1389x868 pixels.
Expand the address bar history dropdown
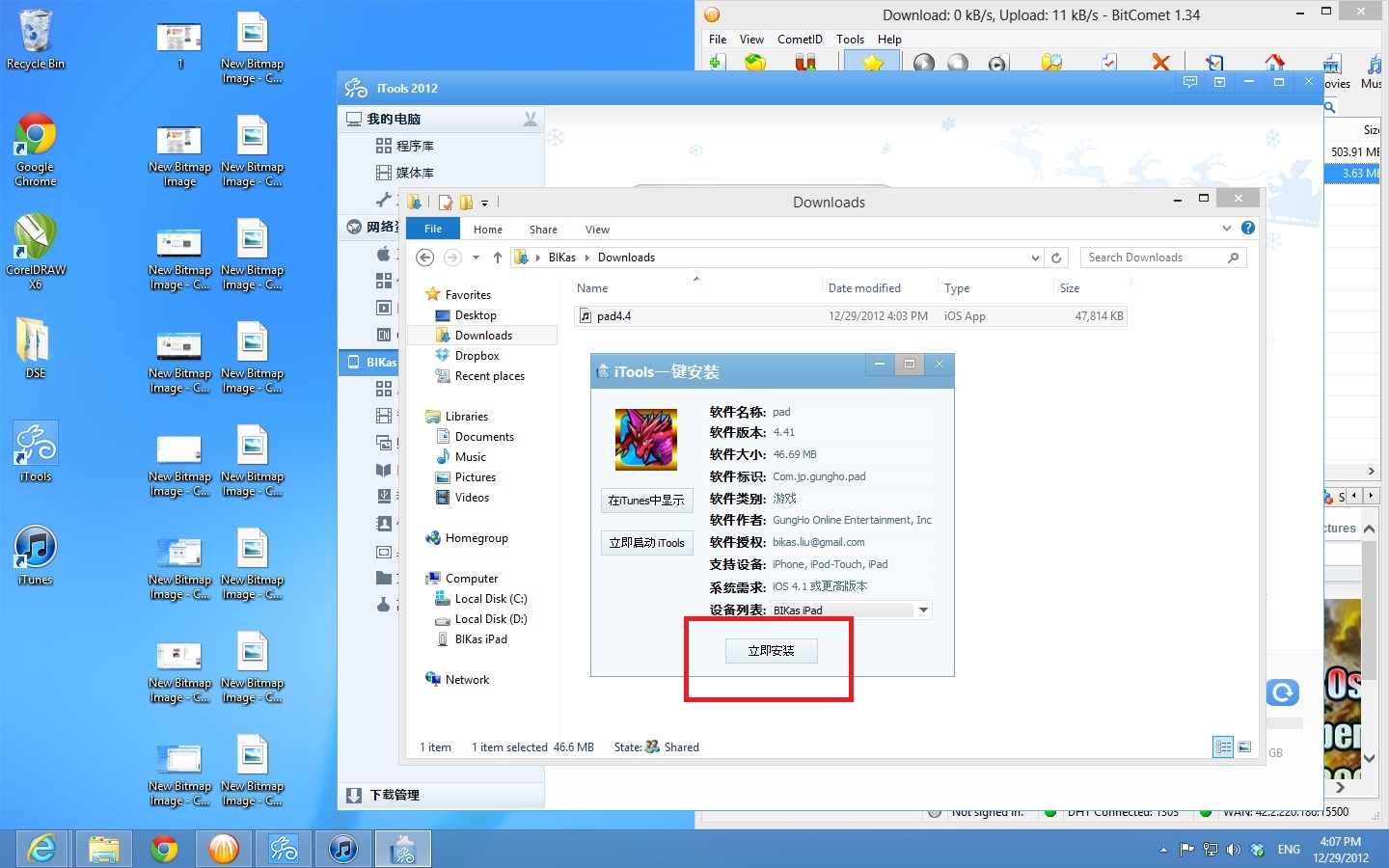tap(1035, 258)
